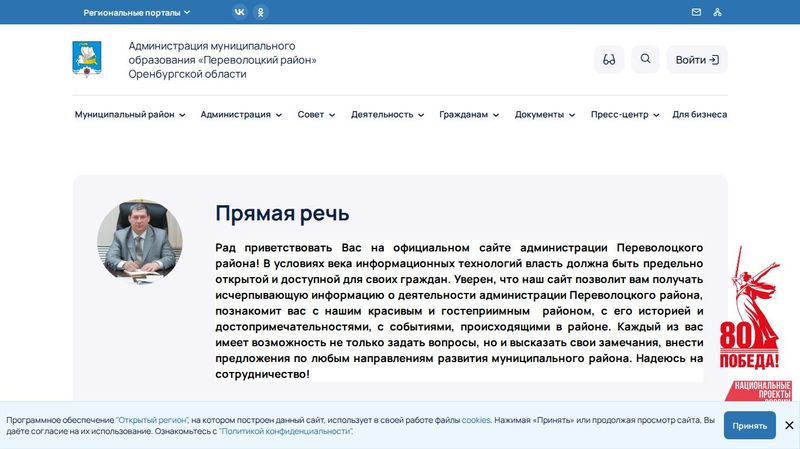The width and height of the screenshot is (800, 449).
Task: Open the Гражданам menu item
Action: (x=469, y=114)
